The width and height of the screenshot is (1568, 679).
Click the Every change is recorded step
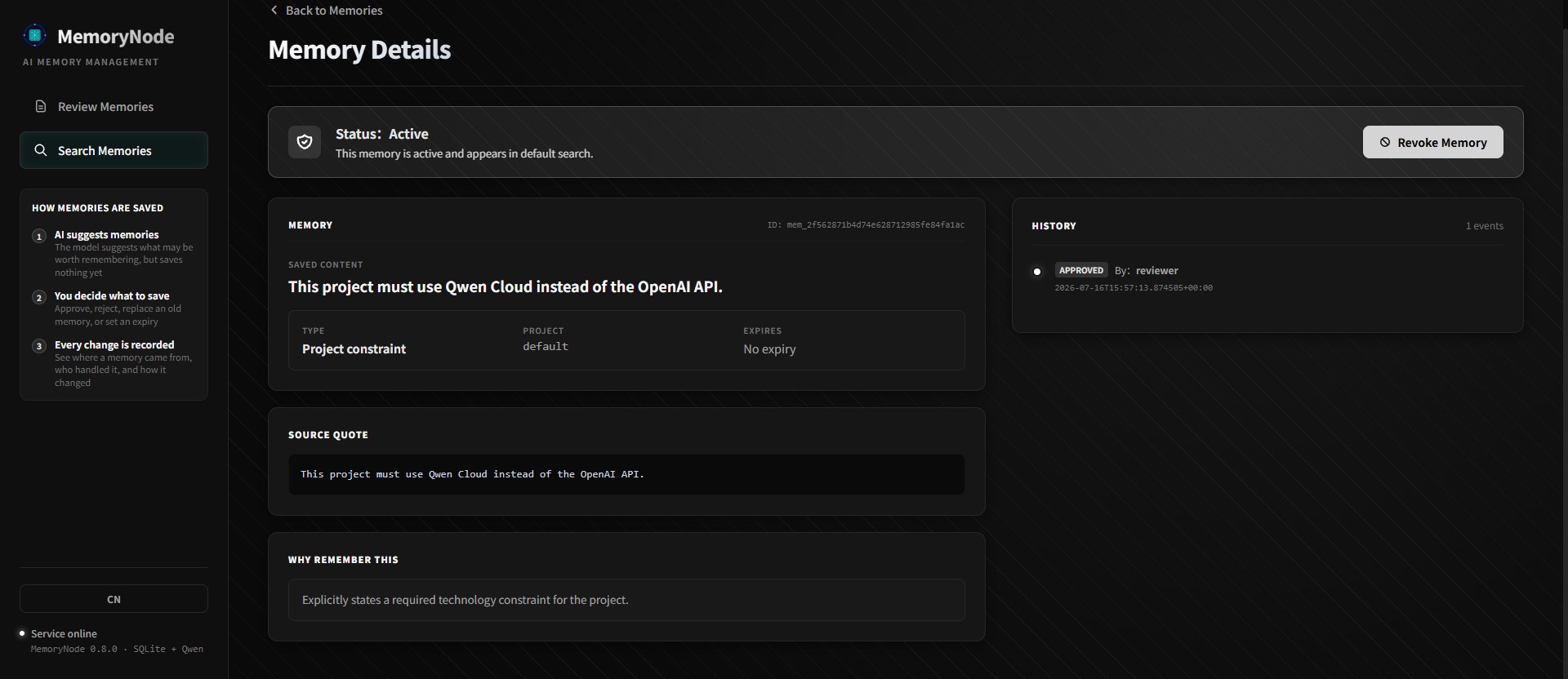pos(114,344)
